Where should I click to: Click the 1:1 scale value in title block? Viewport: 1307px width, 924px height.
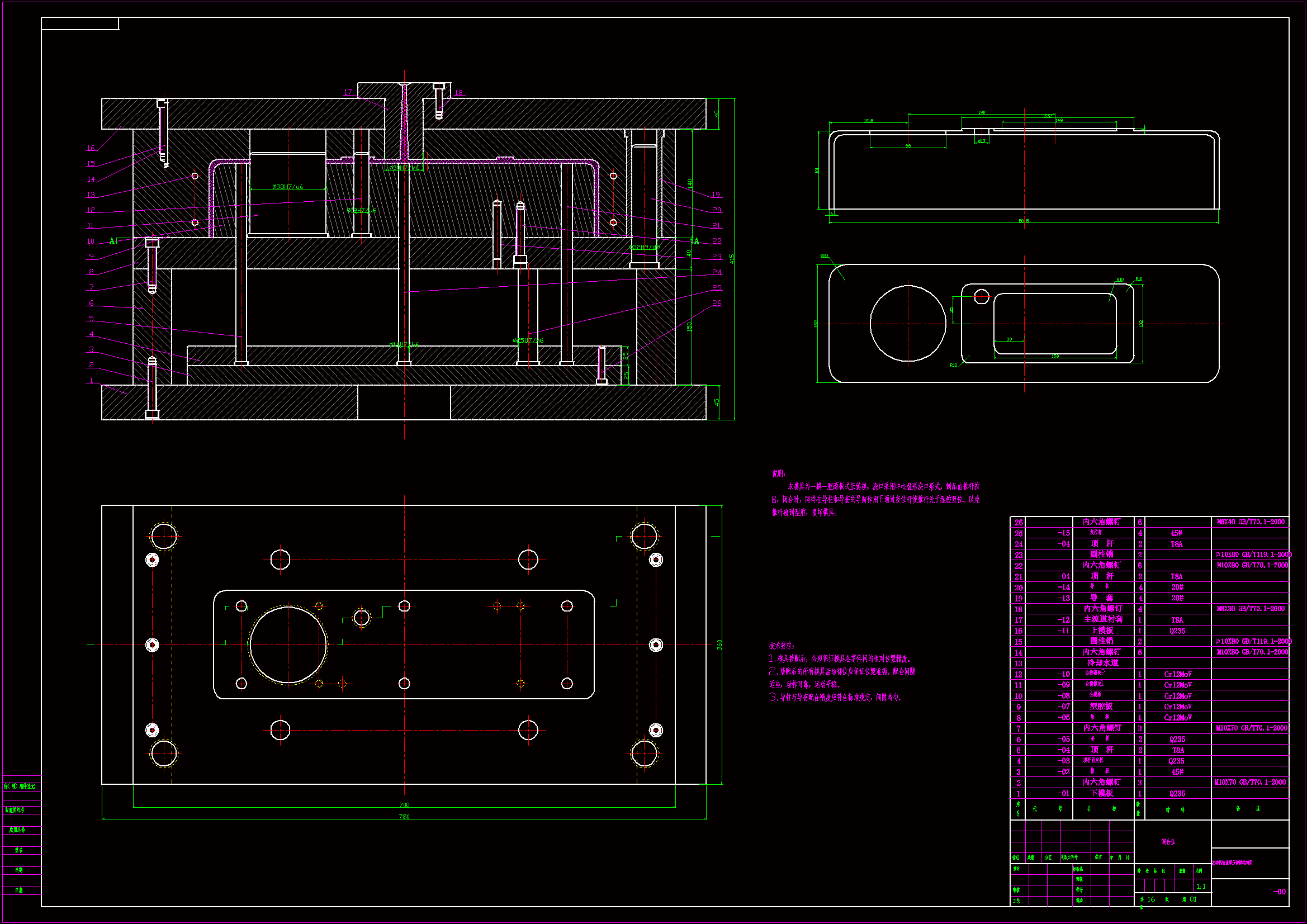(x=1201, y=887)
